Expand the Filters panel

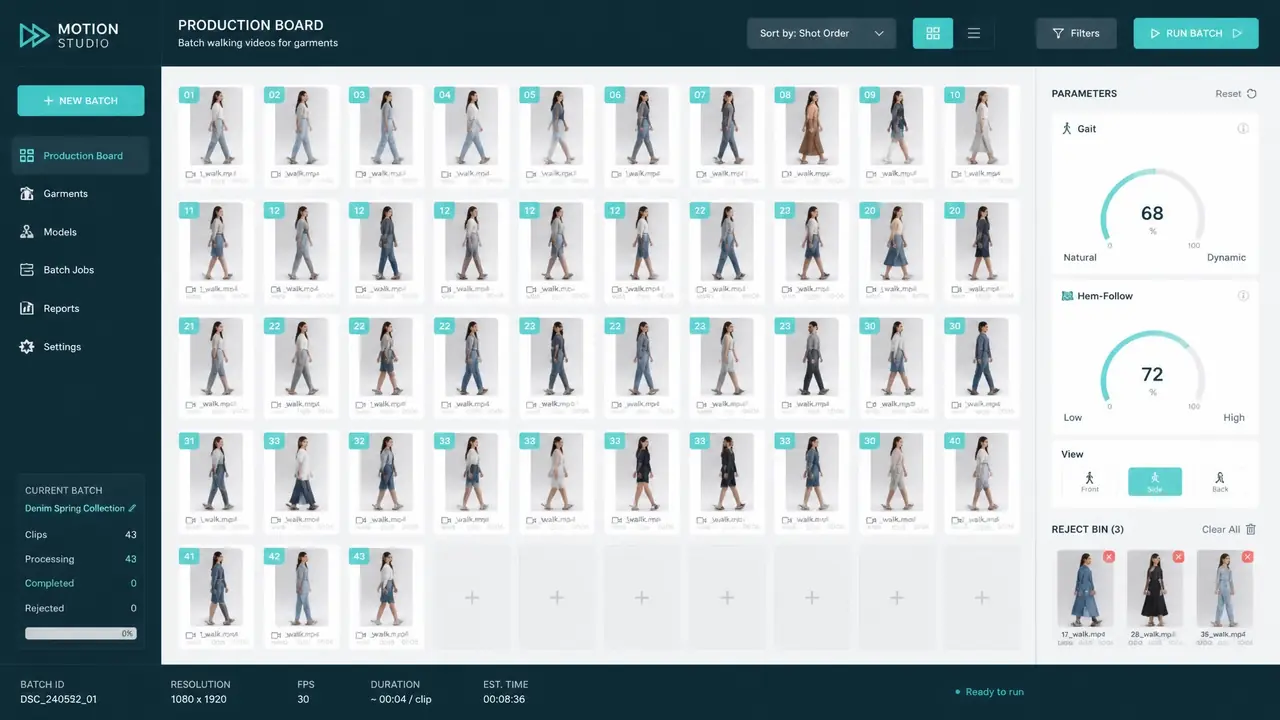(1075, 33)
